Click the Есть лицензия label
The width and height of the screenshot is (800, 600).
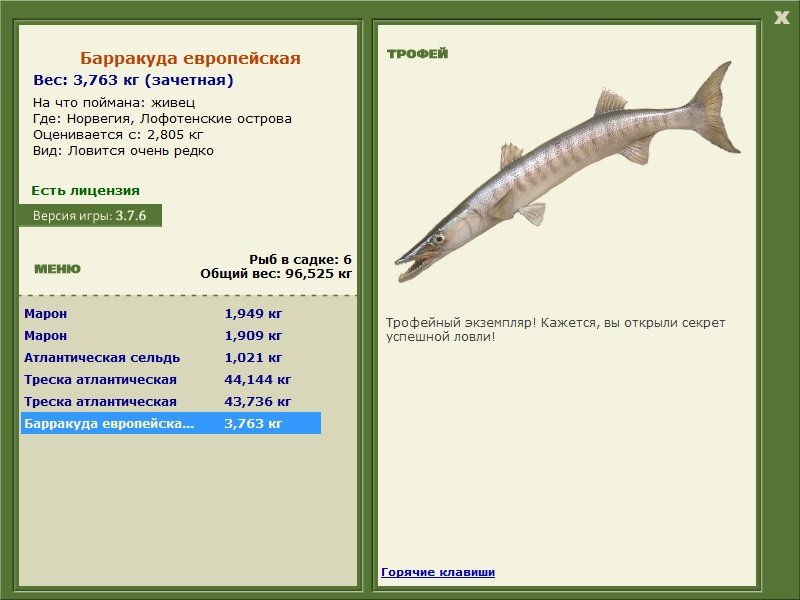pos(85,190)
